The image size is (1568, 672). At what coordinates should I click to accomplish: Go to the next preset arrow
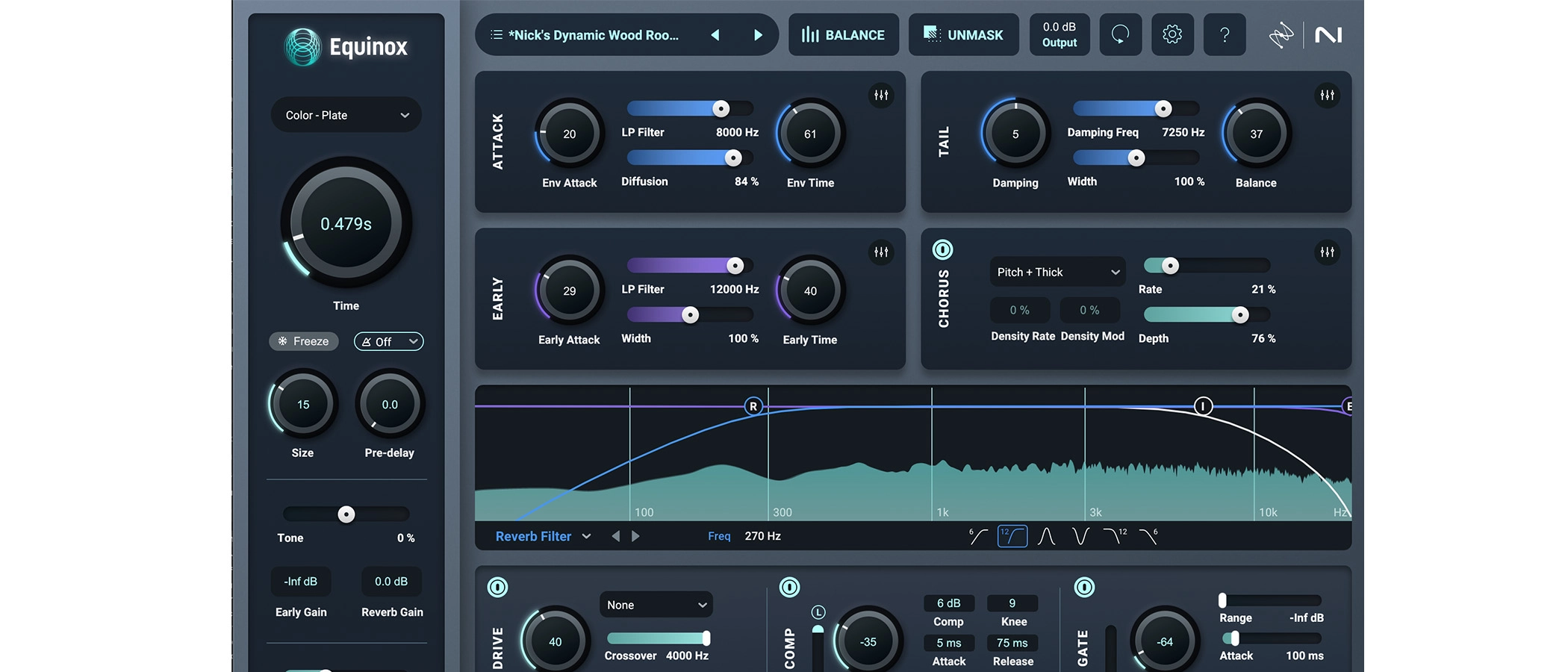tap(758, 35)
